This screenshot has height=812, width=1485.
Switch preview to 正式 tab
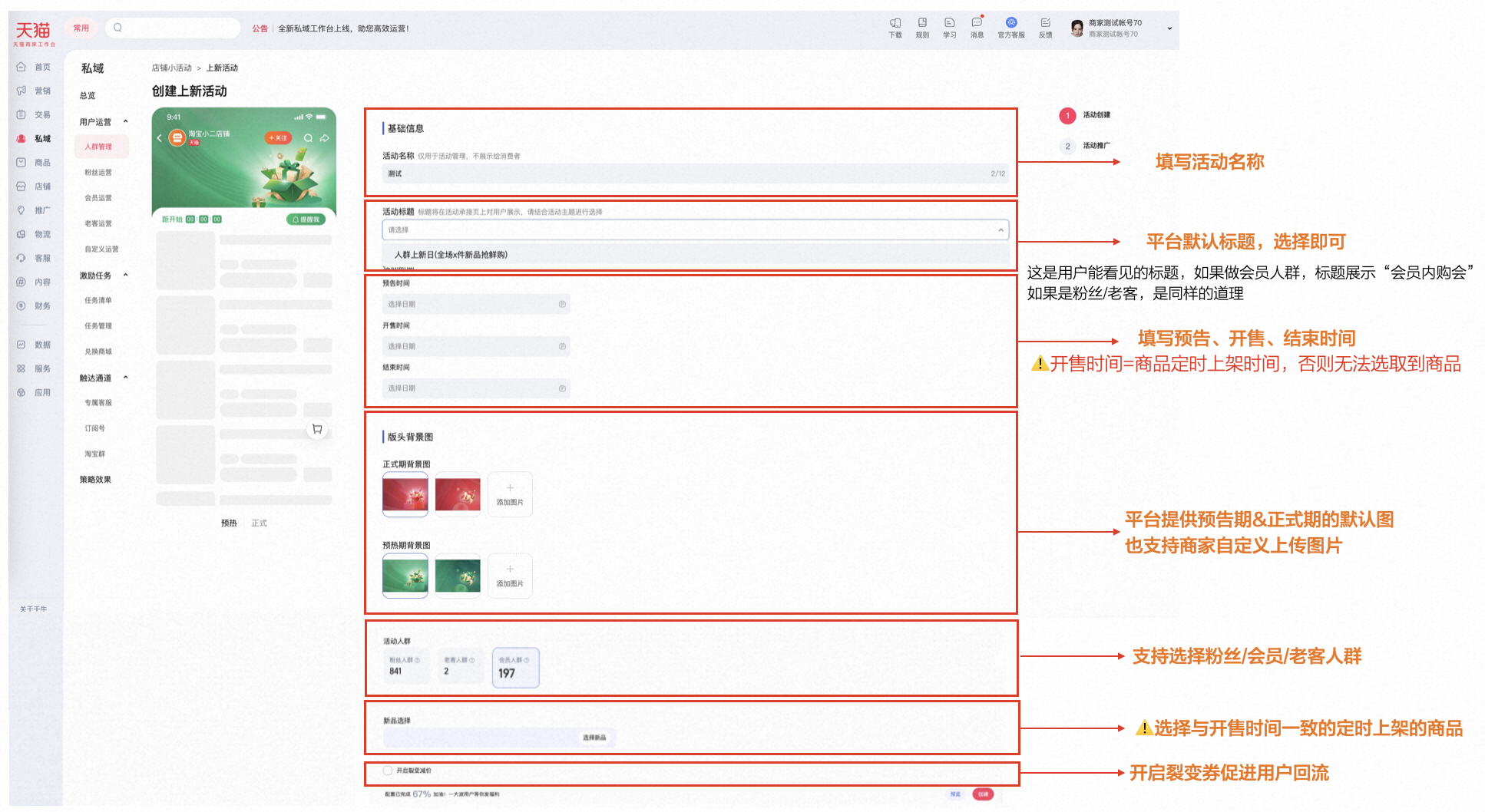(260, 523)
